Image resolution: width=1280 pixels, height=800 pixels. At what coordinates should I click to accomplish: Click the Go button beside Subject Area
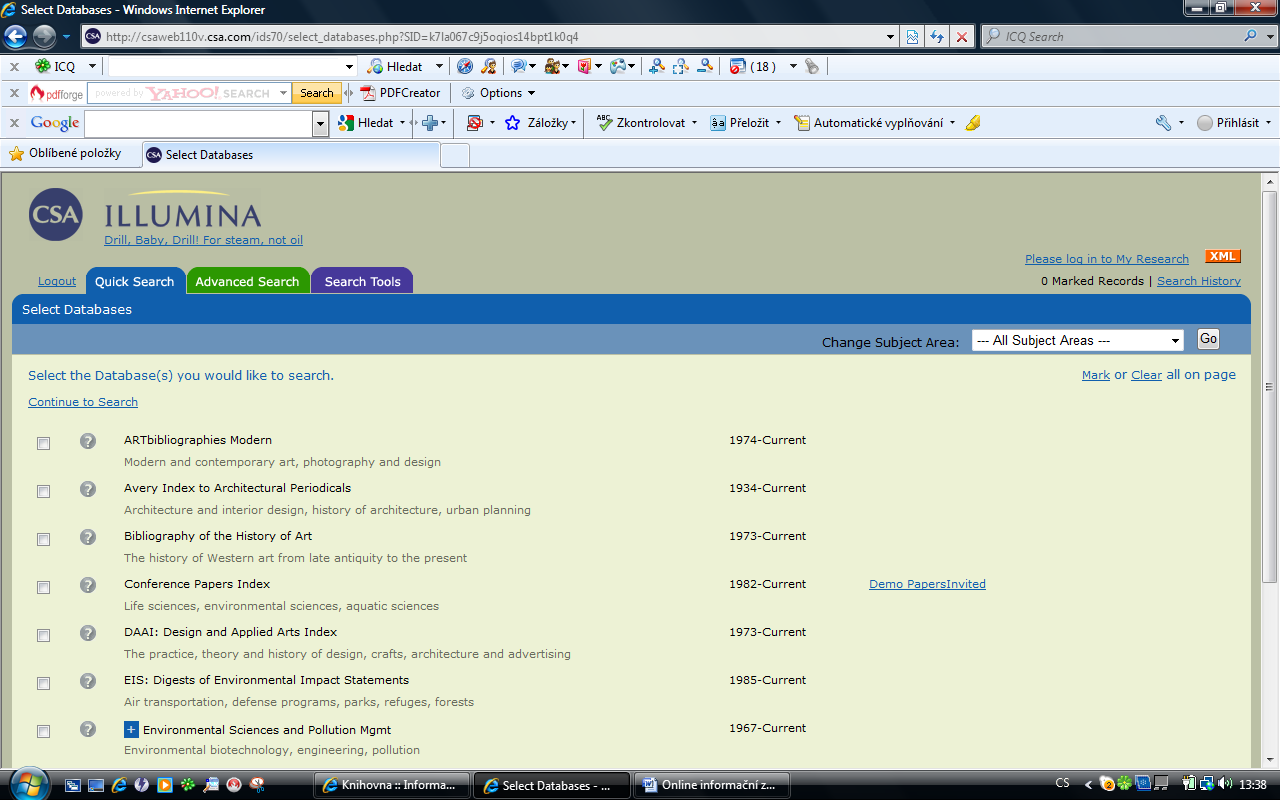(x=1208, y=339)
